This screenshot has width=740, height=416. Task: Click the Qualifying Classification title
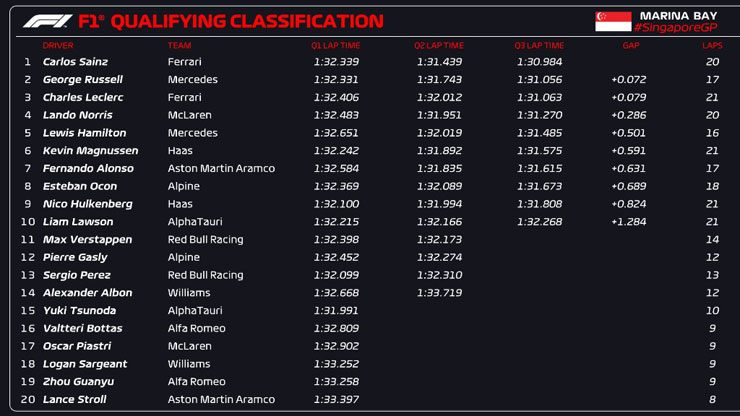(x=246, y=21)
